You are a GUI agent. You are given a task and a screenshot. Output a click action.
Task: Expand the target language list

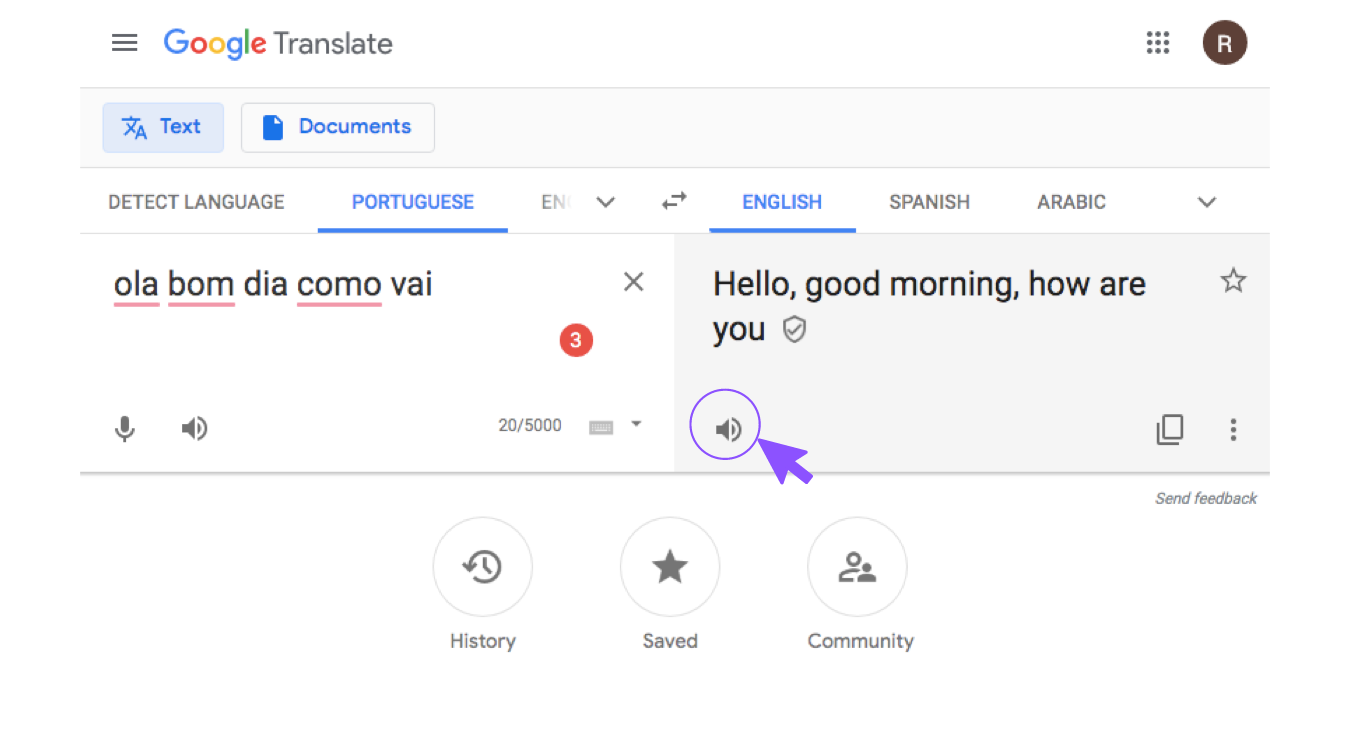tap(1207, 202)
